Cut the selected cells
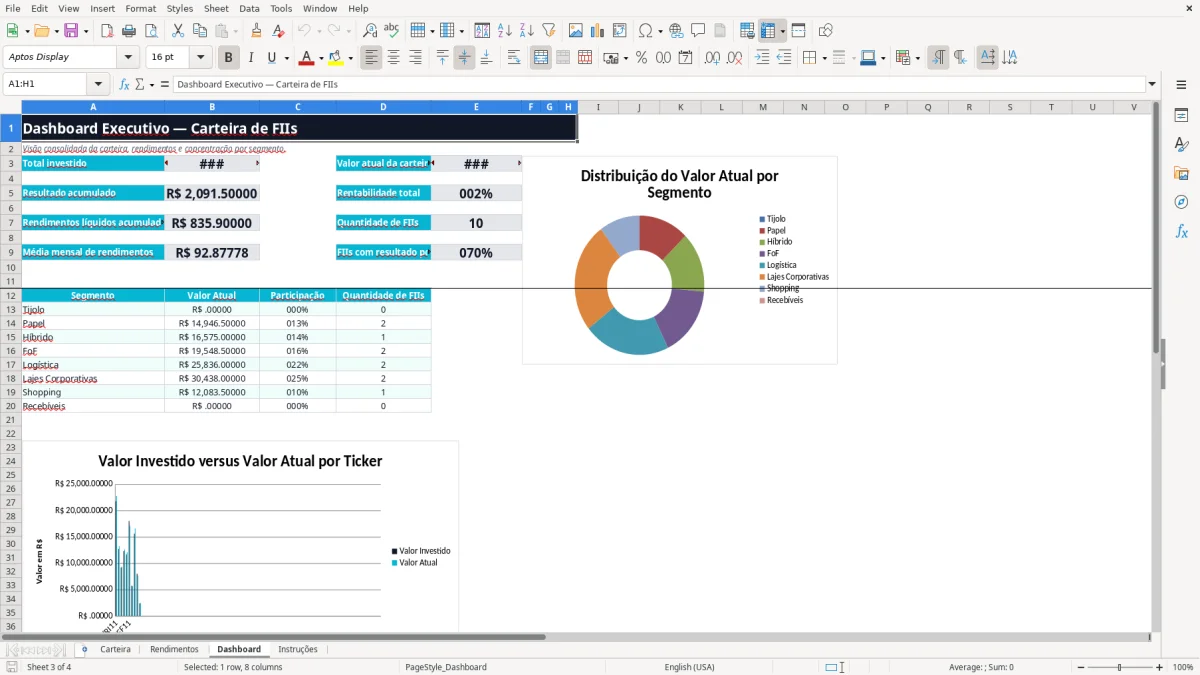Viewport: 1200px width, 675px height. (177, 31)
